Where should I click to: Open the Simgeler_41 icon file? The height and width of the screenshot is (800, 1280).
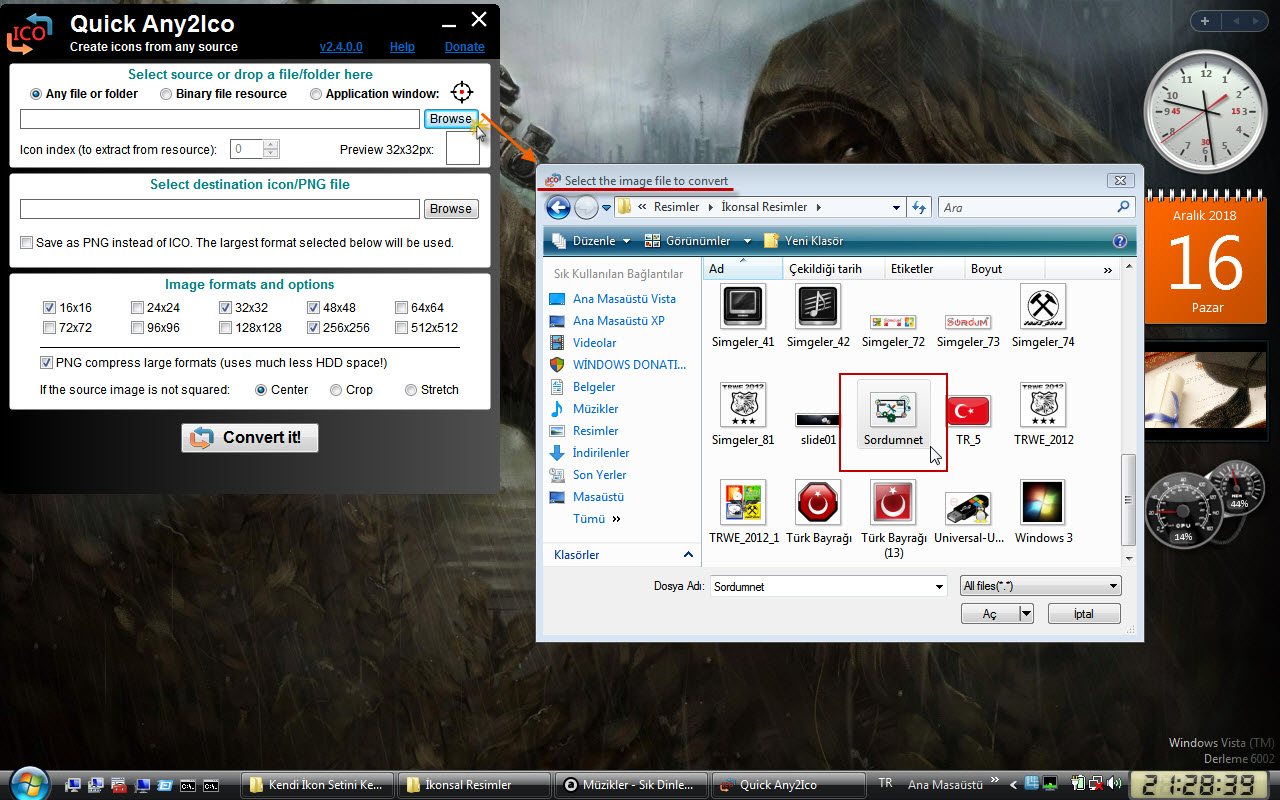pos(743,317)
